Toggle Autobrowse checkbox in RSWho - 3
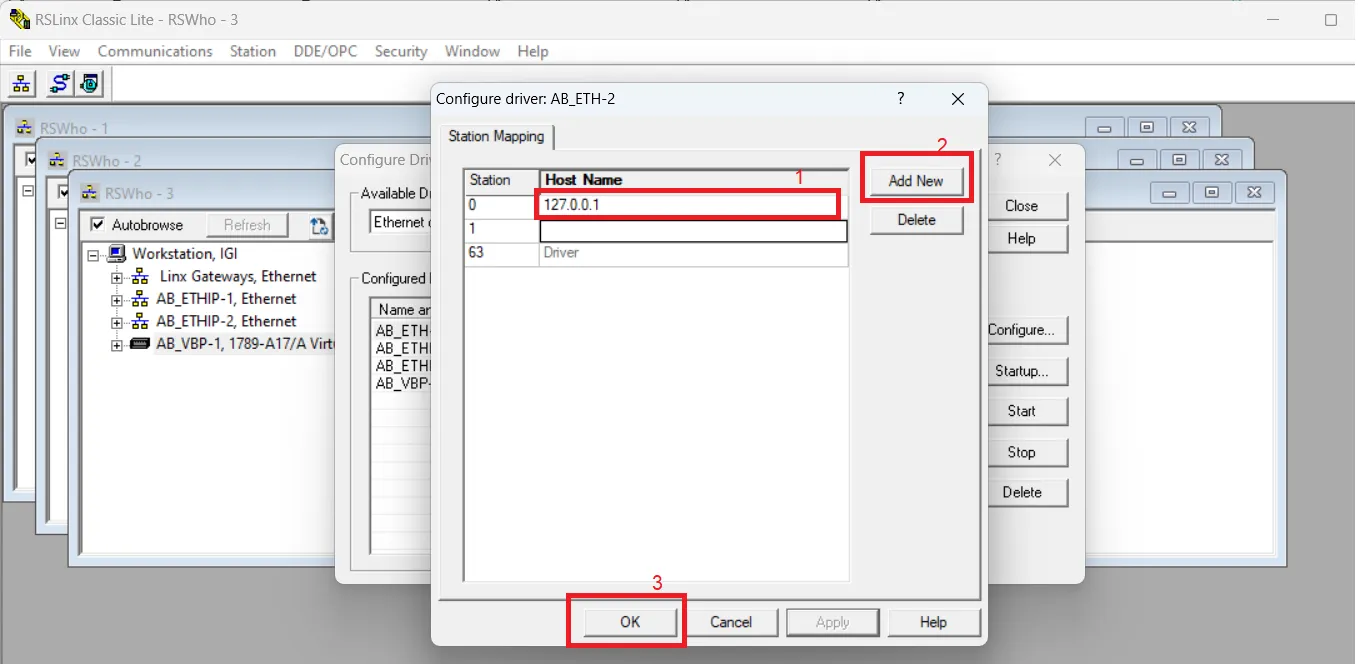The image size is (1358, 664). (97, 224)
